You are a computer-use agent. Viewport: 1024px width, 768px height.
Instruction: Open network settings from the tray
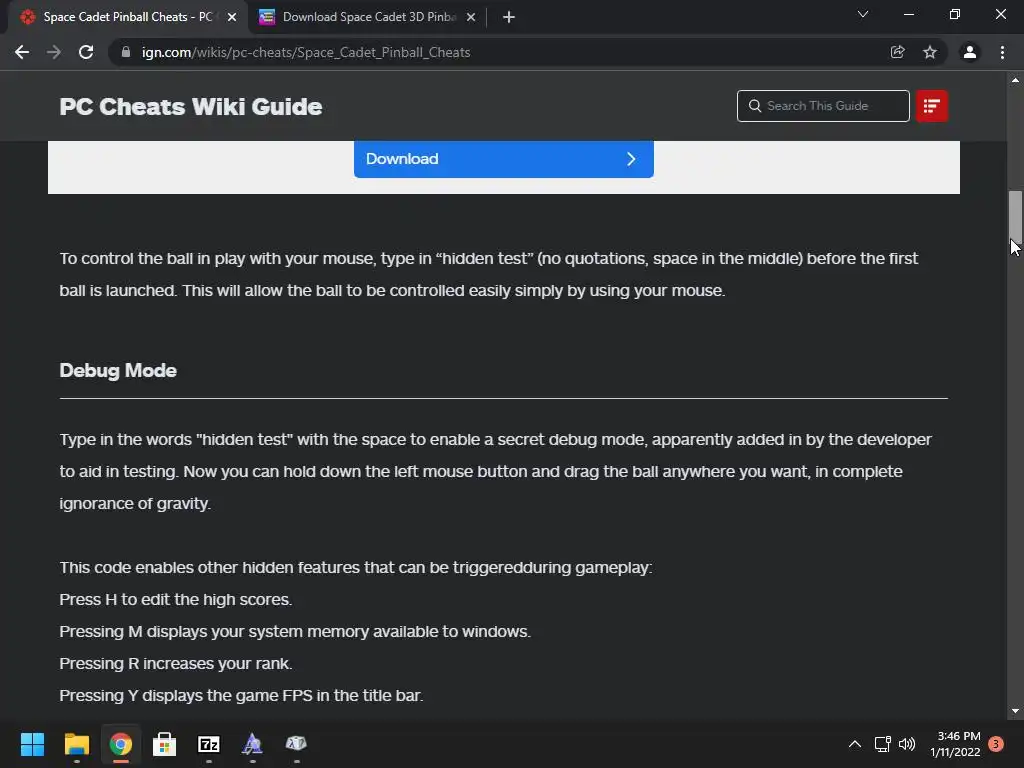point(882,744)
